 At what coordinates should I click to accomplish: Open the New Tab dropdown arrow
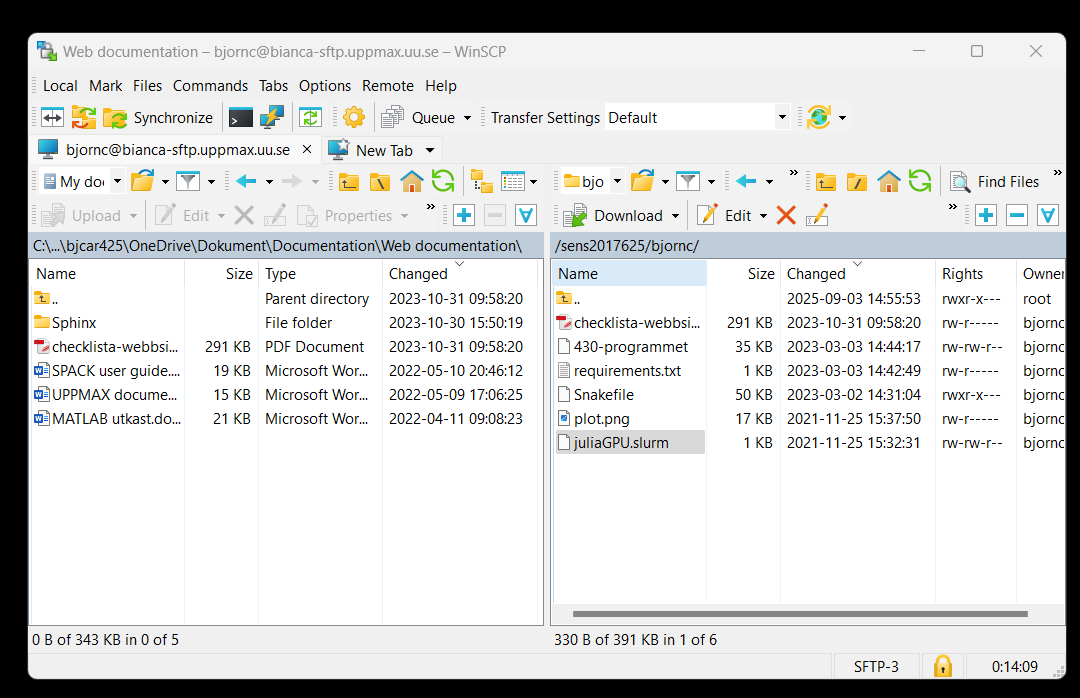pos(428,150)
